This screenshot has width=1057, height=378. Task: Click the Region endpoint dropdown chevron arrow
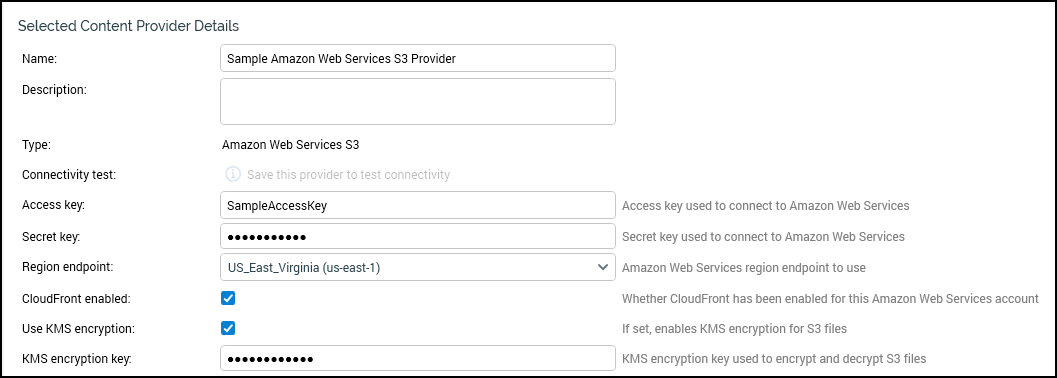pyautogui.click(x=603, y=267)
